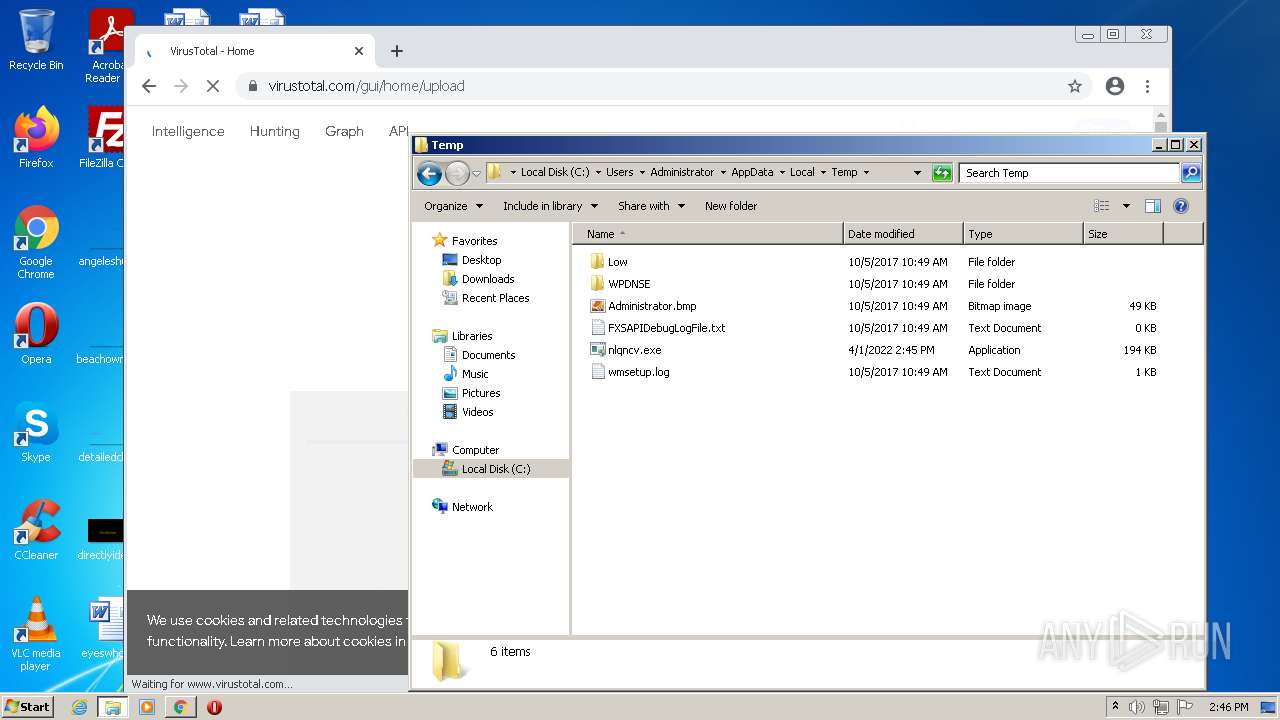Expand the recent pages dropdown arrow
Image resolution: width=1280 pixels, height=720 pixels.
point(476,173)
